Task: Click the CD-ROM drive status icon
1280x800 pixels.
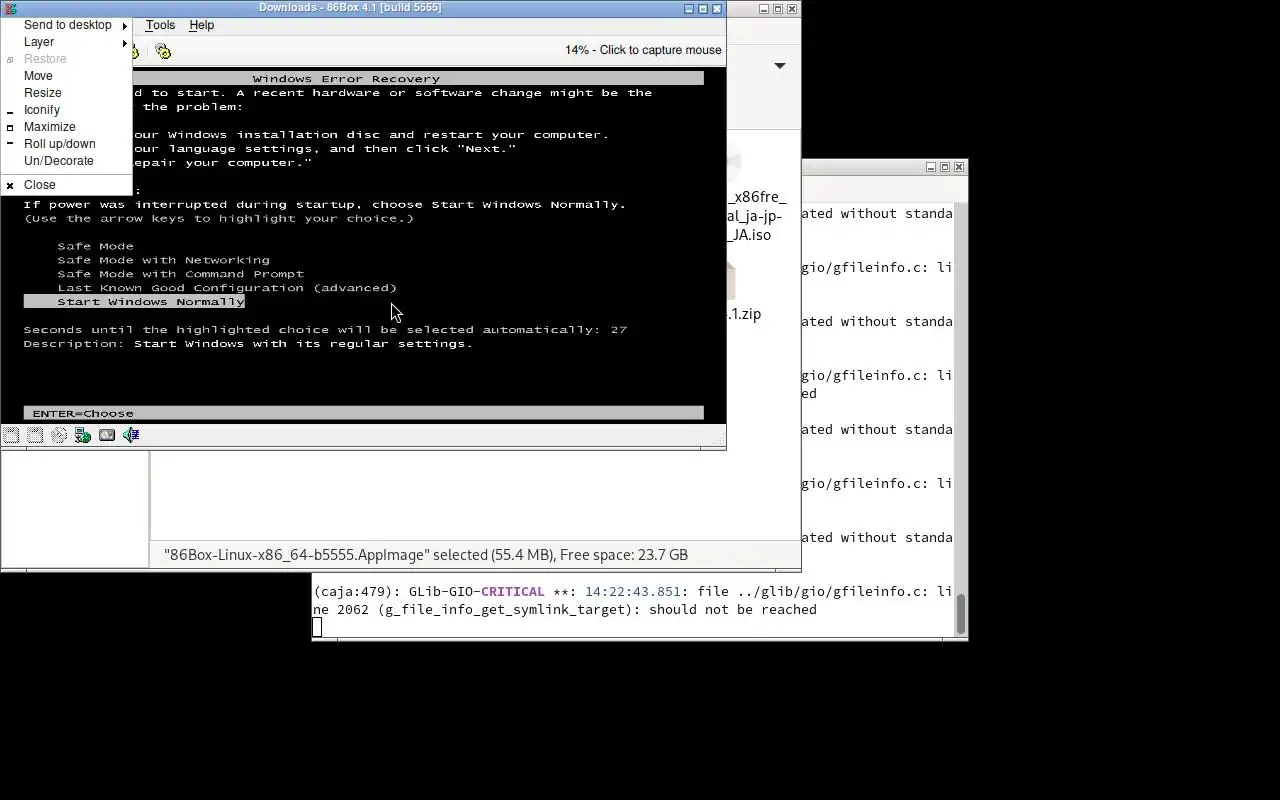Action: coord(59,435)
